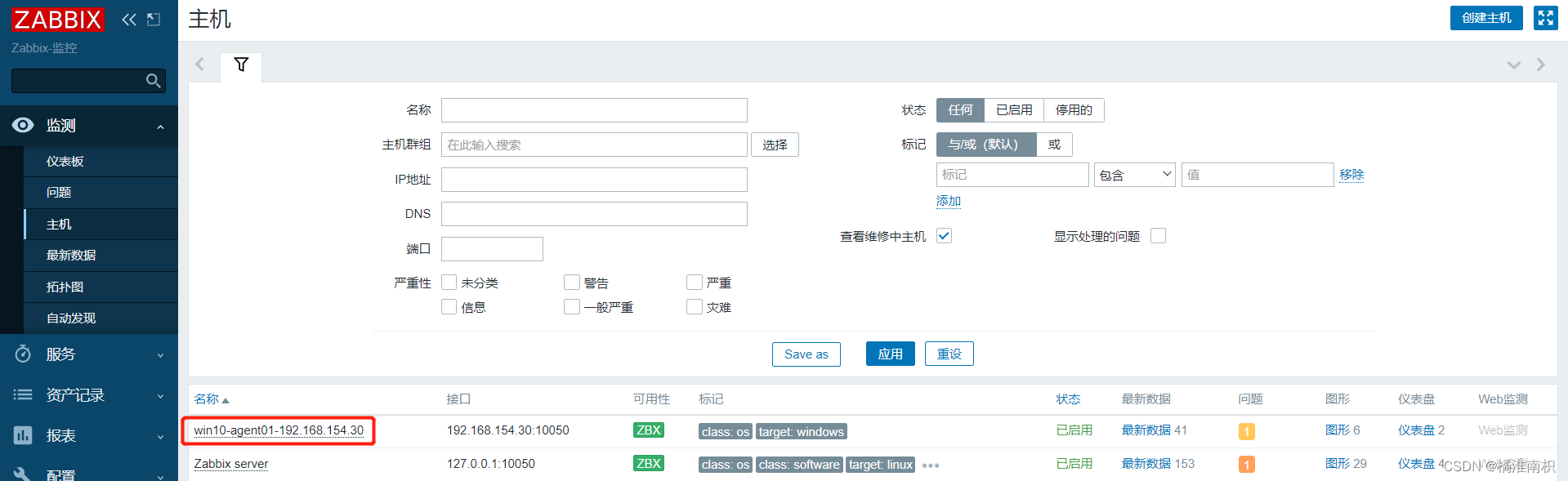The width and height of the screenshot is (1568, 481).
Task: Click the sidebar search magnifier icon
Action: pyautogui.click(x=153, y=80)
